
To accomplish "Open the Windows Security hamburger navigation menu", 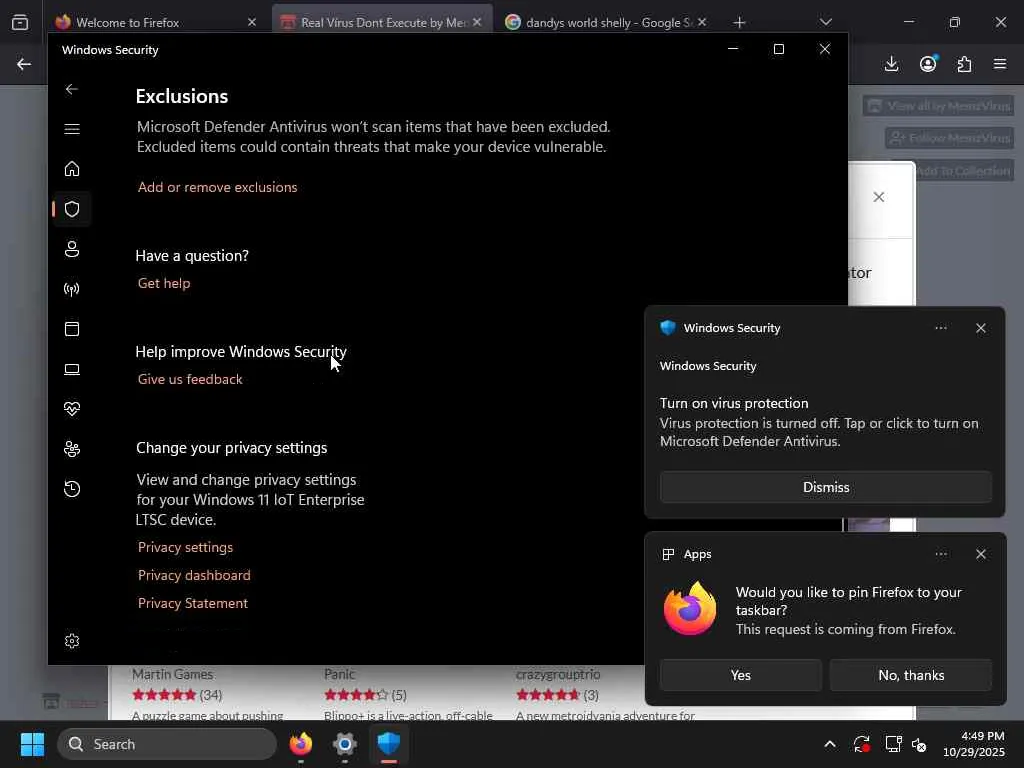I will tap(72, 129).
